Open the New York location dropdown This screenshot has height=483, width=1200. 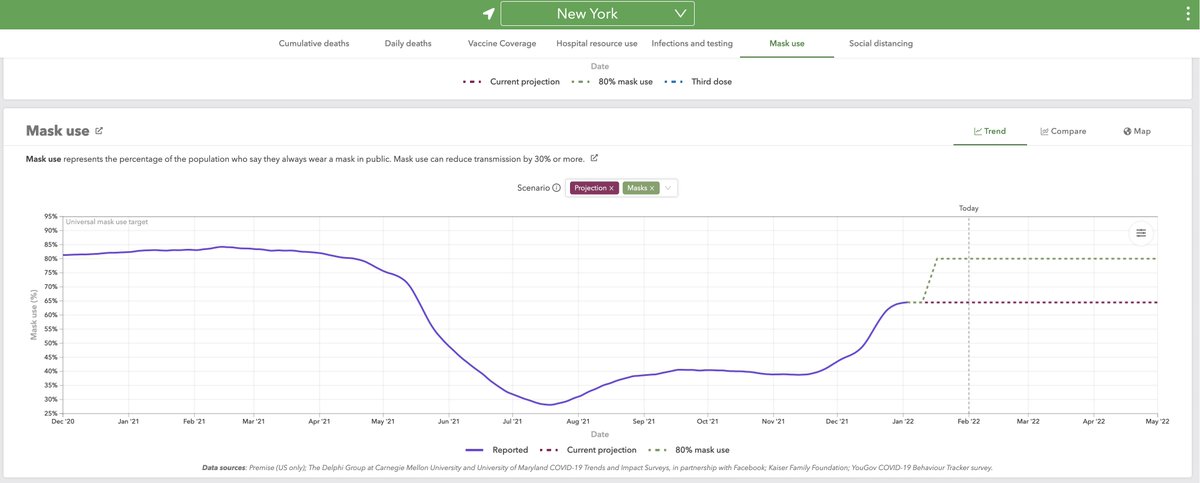pos(597,14)
